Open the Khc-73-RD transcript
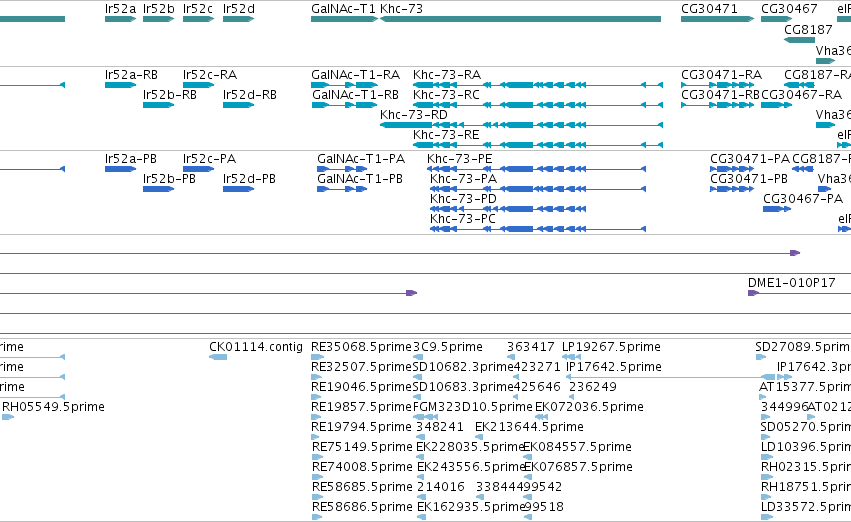The height and width of the screenshot is (522, 851). pos(522,125)
